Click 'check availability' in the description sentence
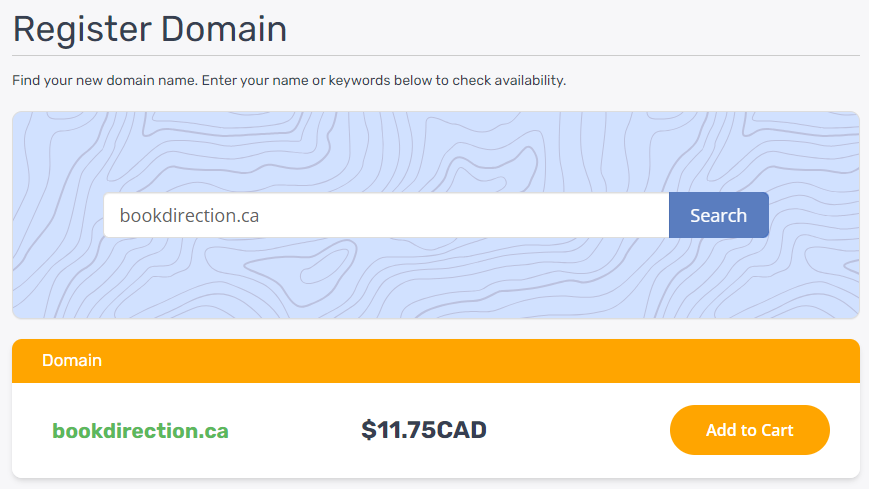 pos(508,80)
